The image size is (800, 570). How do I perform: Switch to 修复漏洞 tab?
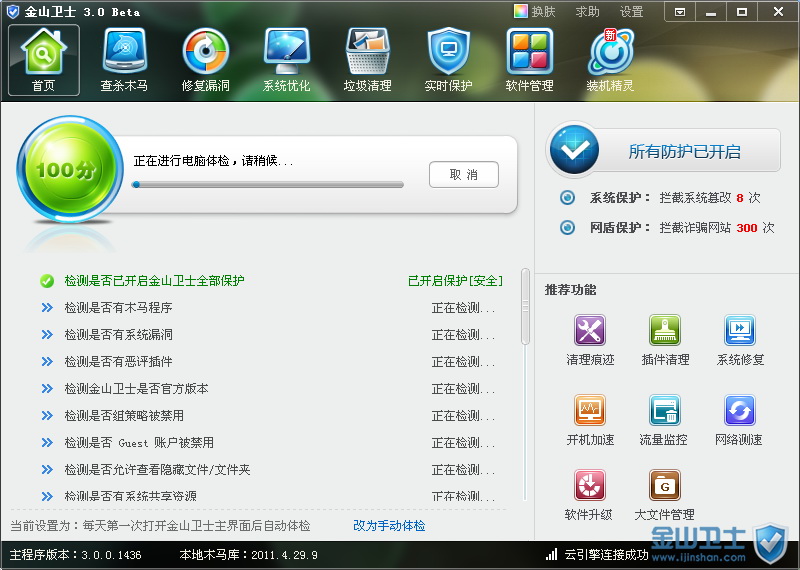point(206,60)
